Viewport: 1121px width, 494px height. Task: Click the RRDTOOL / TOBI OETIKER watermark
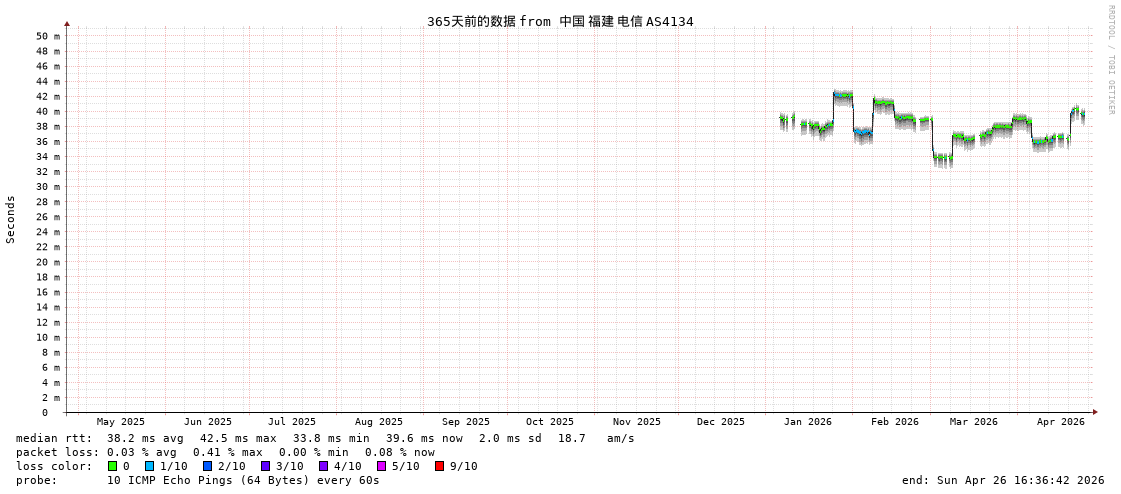click(1110, 60)
